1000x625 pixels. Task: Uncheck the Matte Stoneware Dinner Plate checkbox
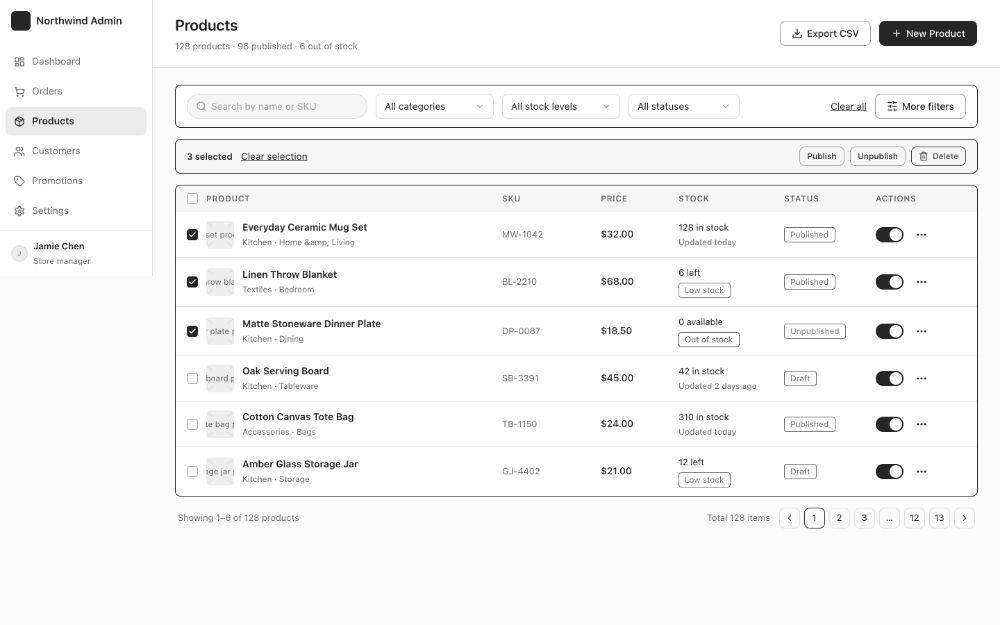[x=192, y=331]
